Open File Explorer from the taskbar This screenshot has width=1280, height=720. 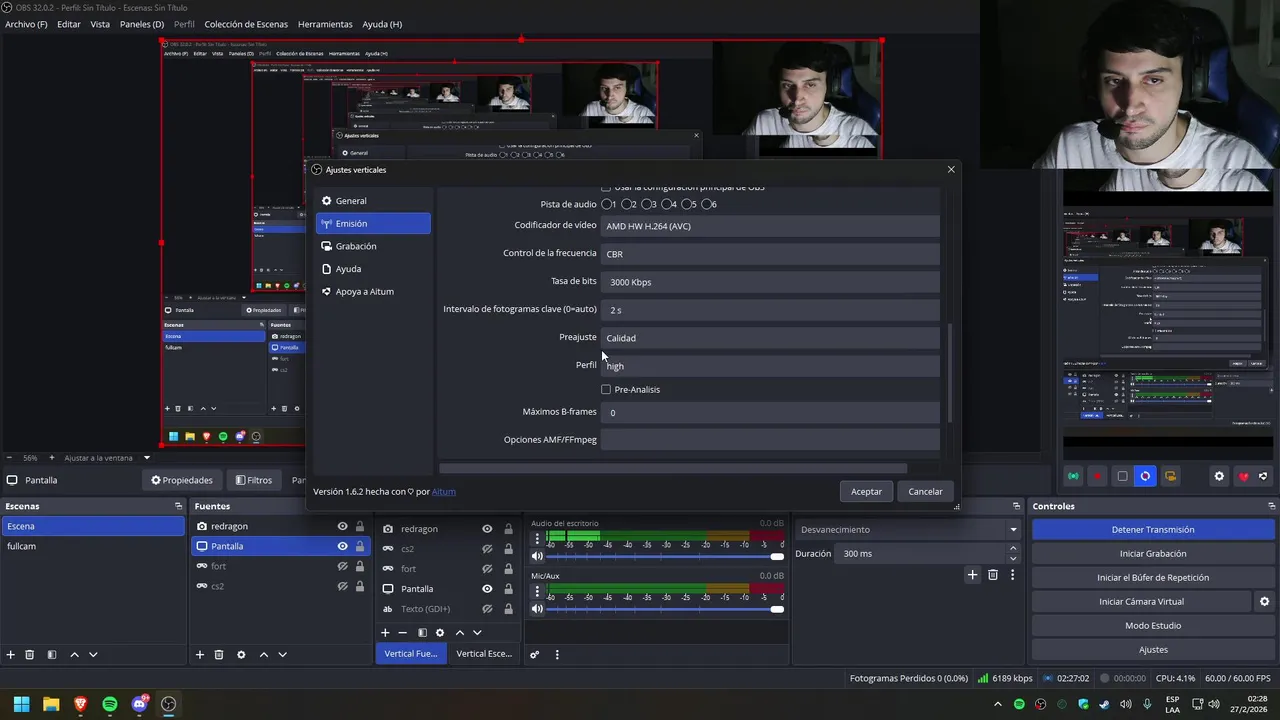point(51,704)
